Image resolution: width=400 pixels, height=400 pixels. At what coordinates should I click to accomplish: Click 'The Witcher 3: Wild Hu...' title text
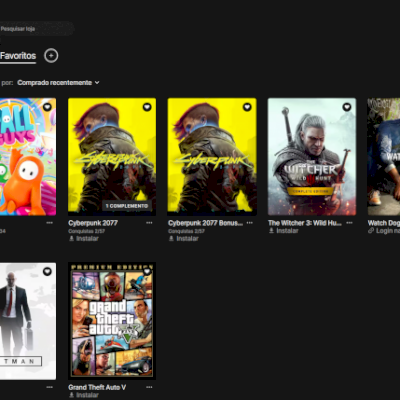pos(305,223)
